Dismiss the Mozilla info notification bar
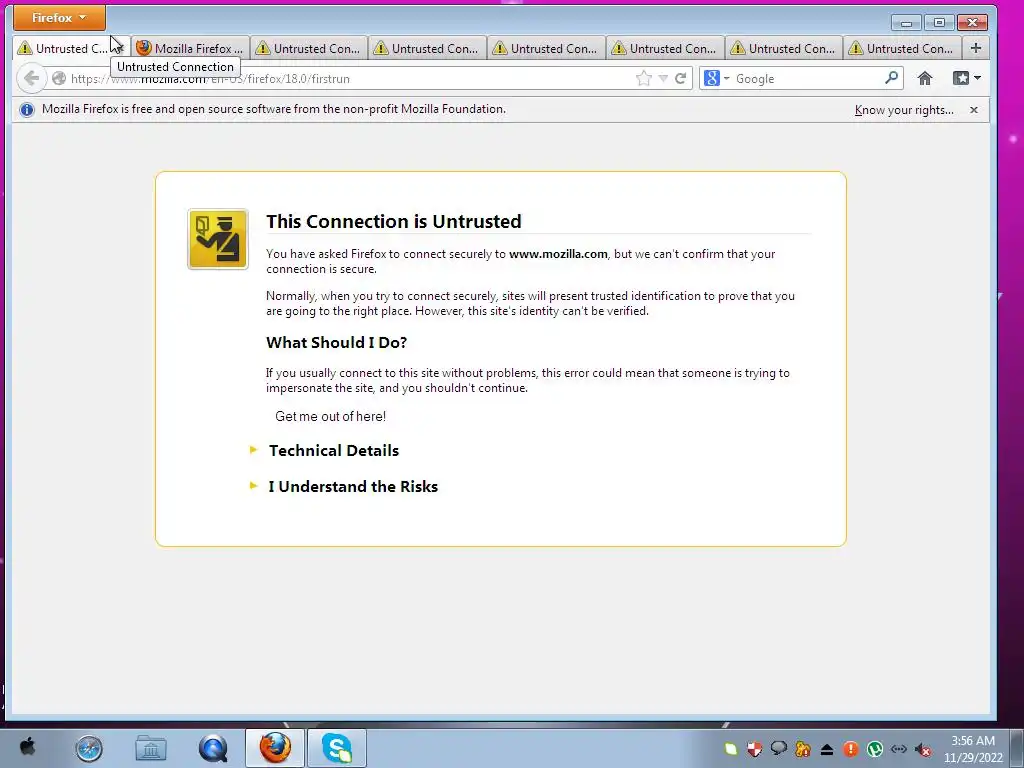This screenshot has width=1024, height=768. click(974, 110)
